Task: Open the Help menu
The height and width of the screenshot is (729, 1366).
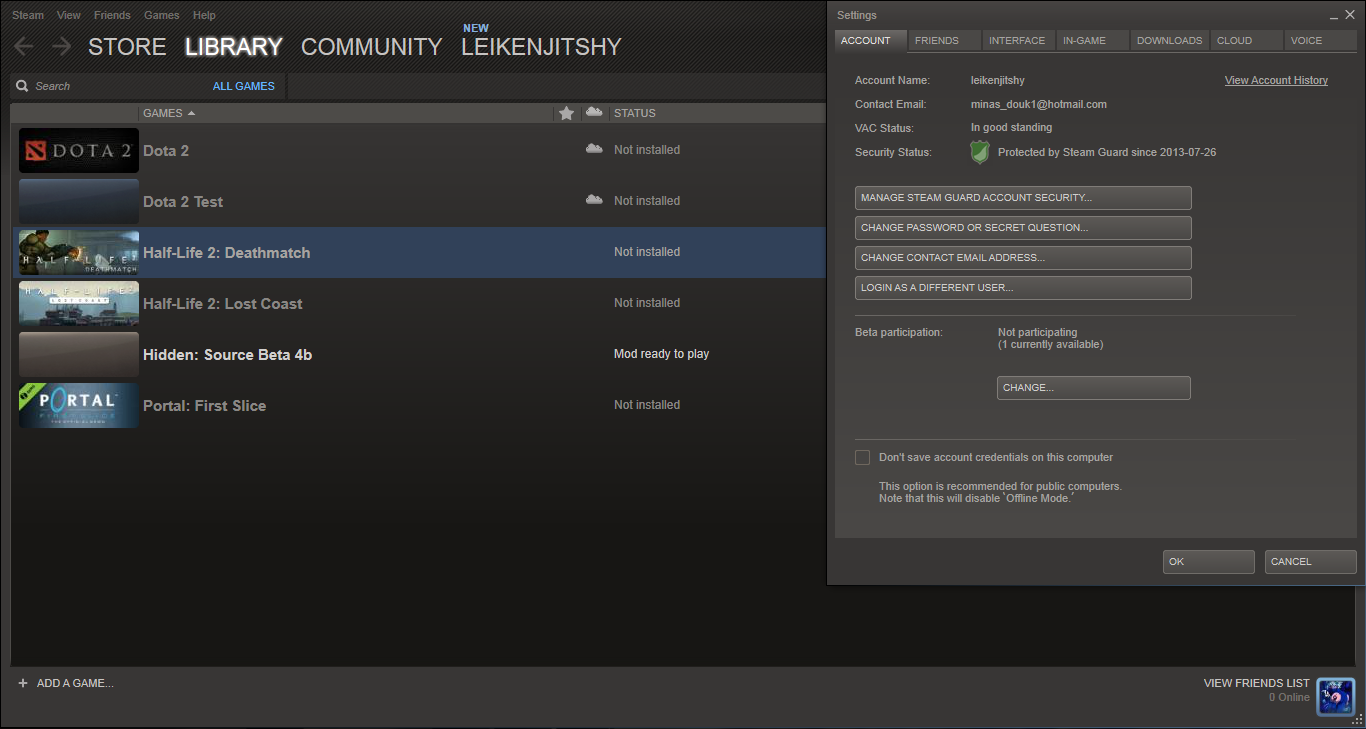Action: tap(204, 15)
